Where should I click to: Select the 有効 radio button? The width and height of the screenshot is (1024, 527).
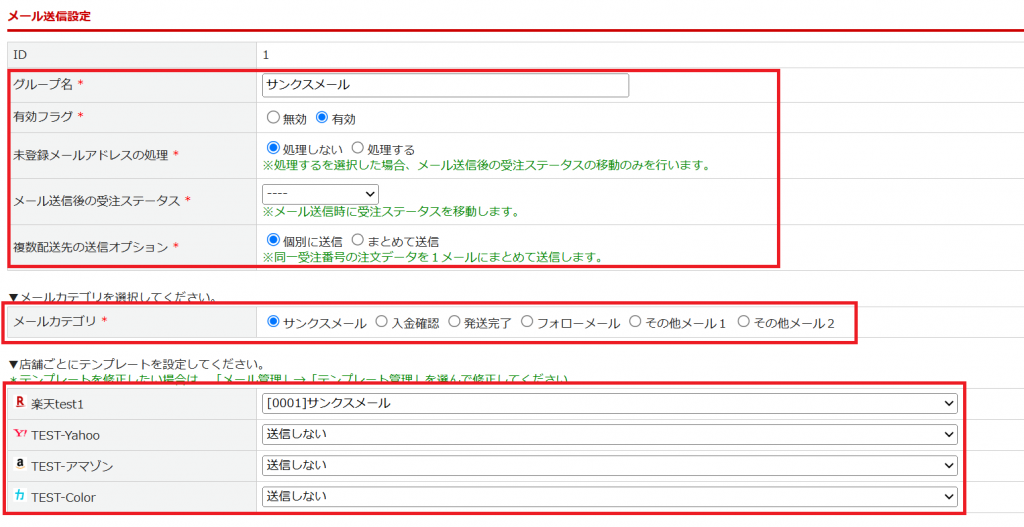321,118
